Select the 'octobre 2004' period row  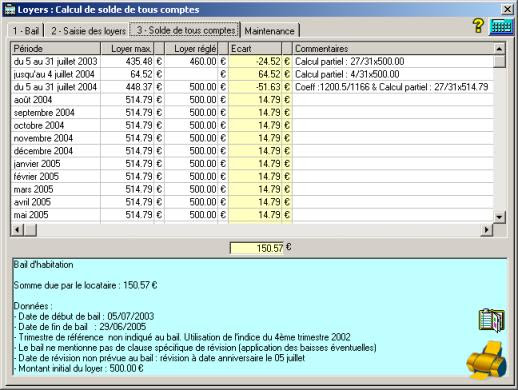[252, 125]
